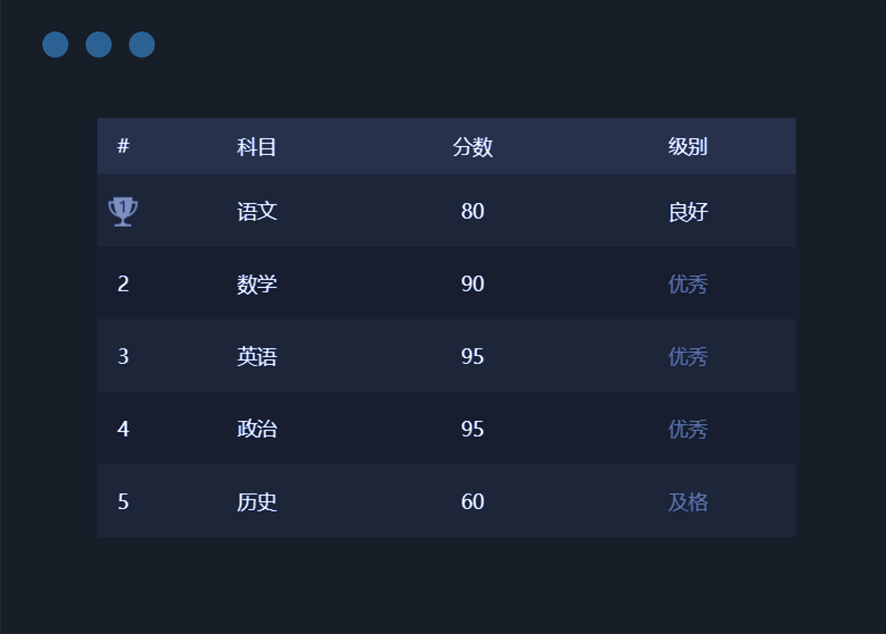Select the 政治 subject cell
The width and height of the screenshot is (886, 634).
(x=256, y=429)
